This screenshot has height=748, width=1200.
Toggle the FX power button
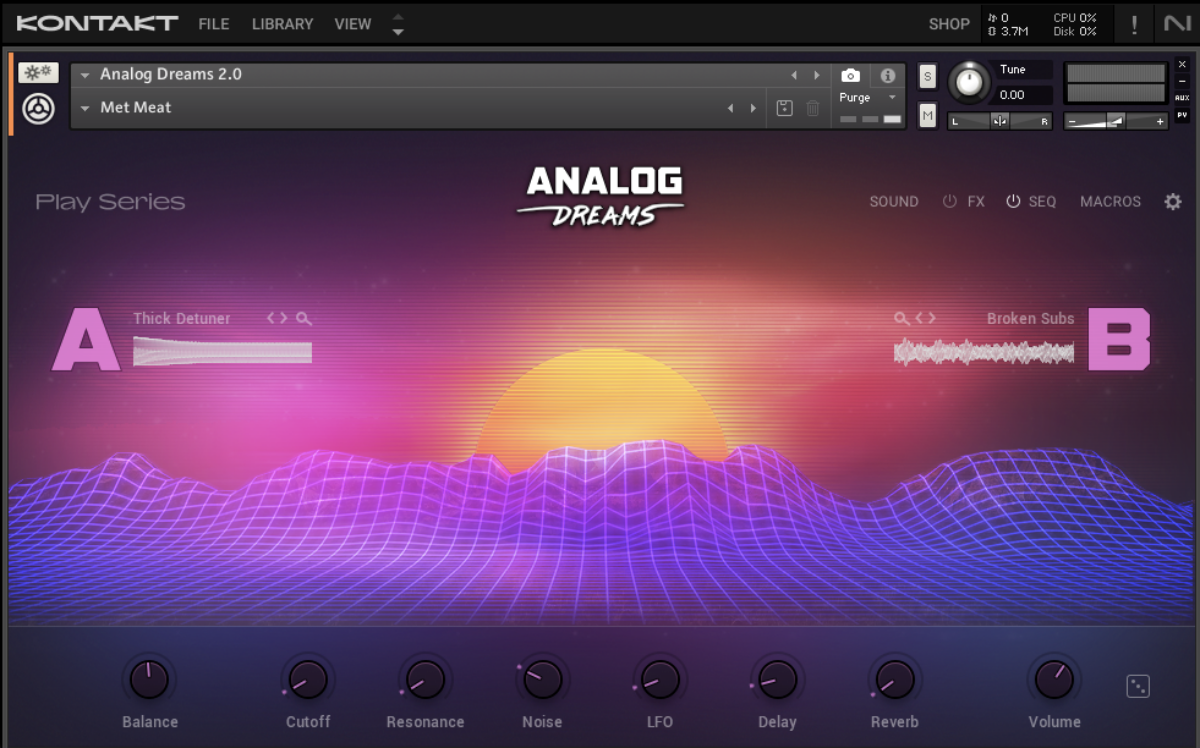(950, 202)
